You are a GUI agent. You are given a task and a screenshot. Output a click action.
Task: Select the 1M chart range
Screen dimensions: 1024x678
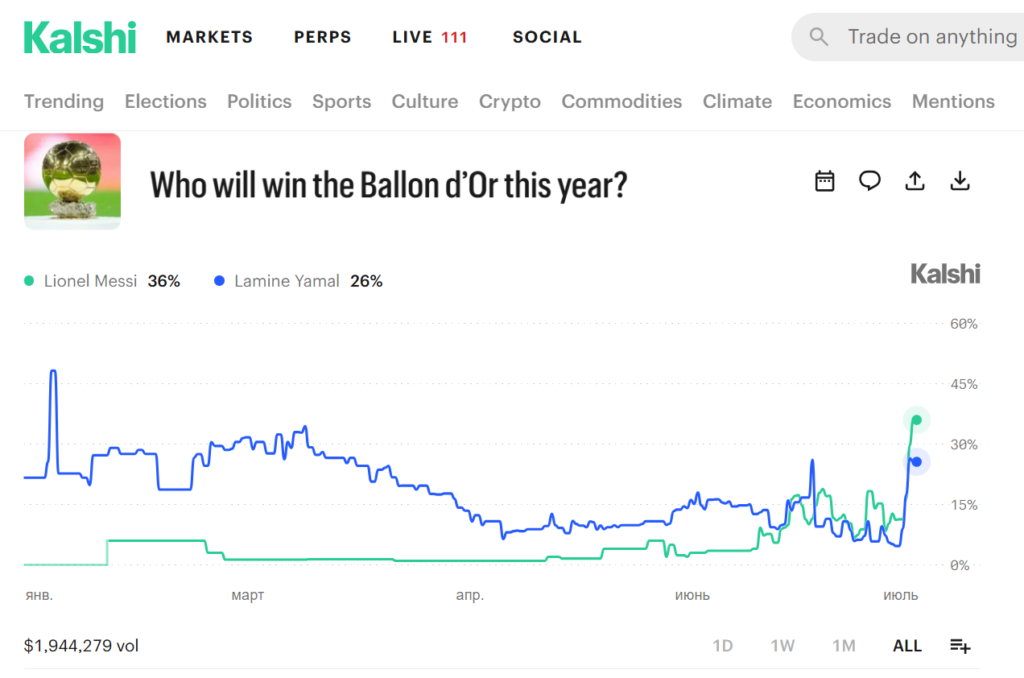pos(844,646)
